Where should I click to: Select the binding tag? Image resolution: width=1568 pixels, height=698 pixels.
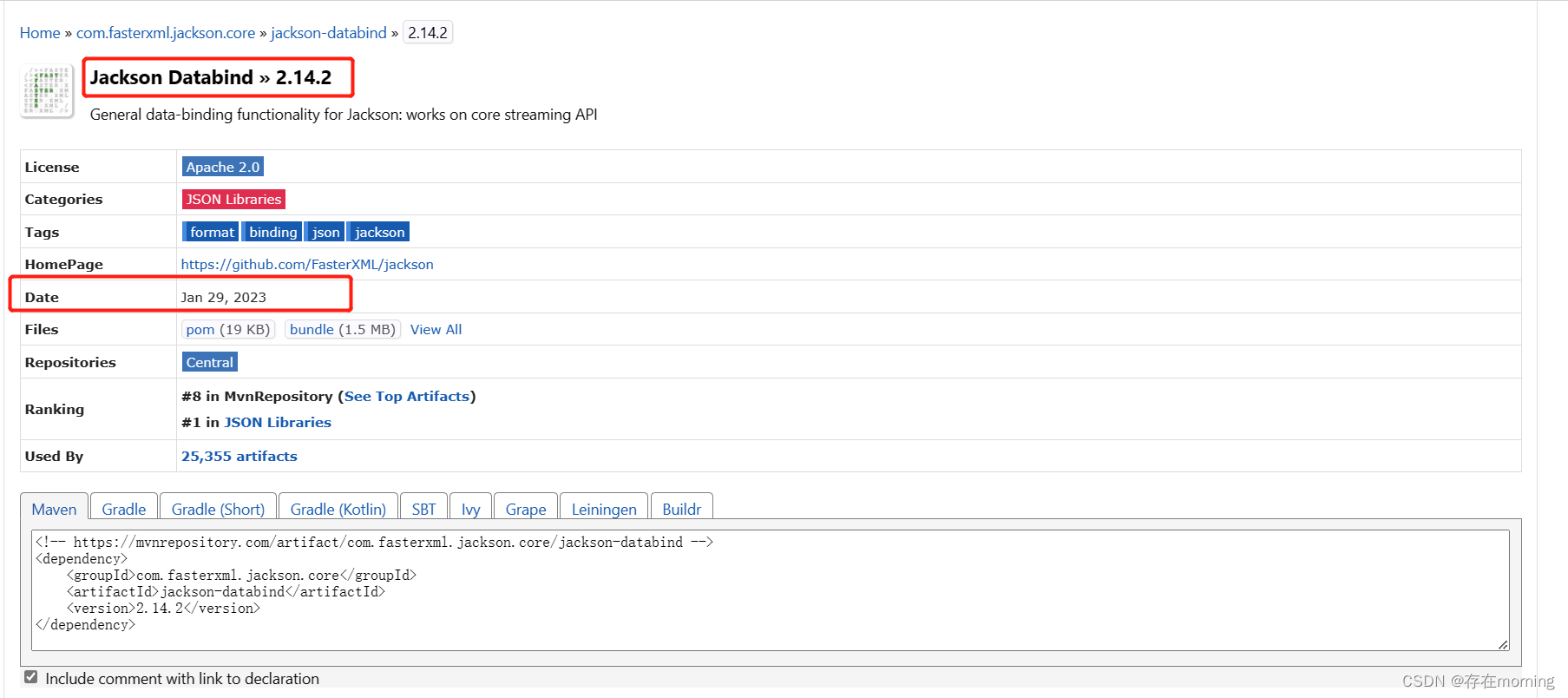point(272,232)
